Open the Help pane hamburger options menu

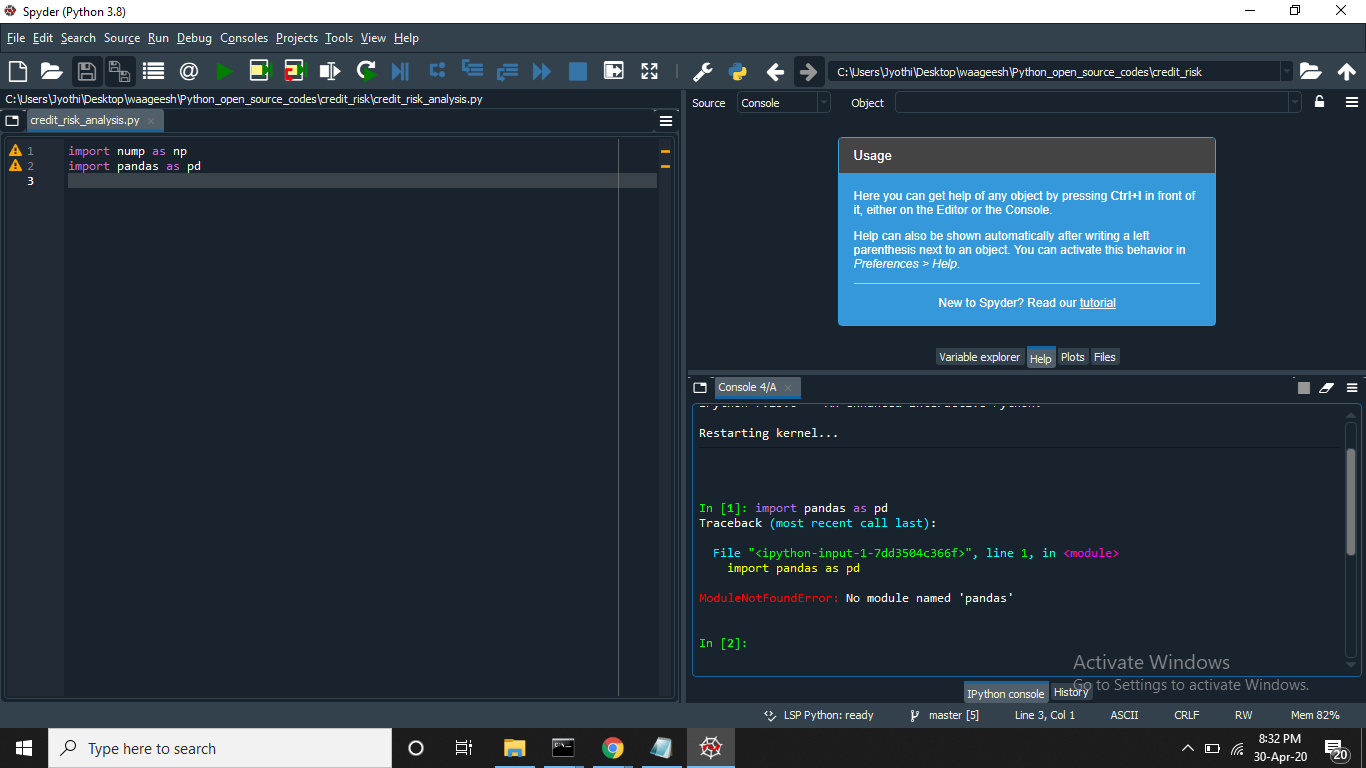point(1352,101)
